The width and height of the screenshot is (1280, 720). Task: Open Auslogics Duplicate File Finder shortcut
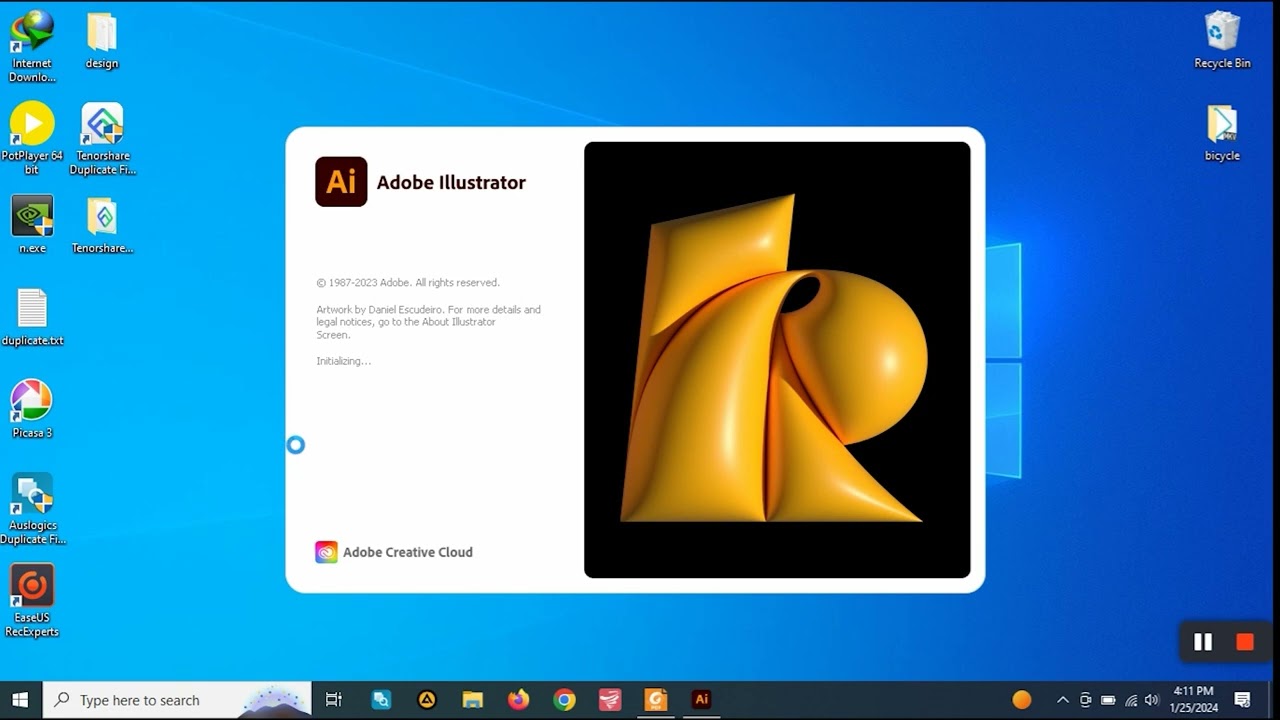pyautogui.click(x=32, y=508)
